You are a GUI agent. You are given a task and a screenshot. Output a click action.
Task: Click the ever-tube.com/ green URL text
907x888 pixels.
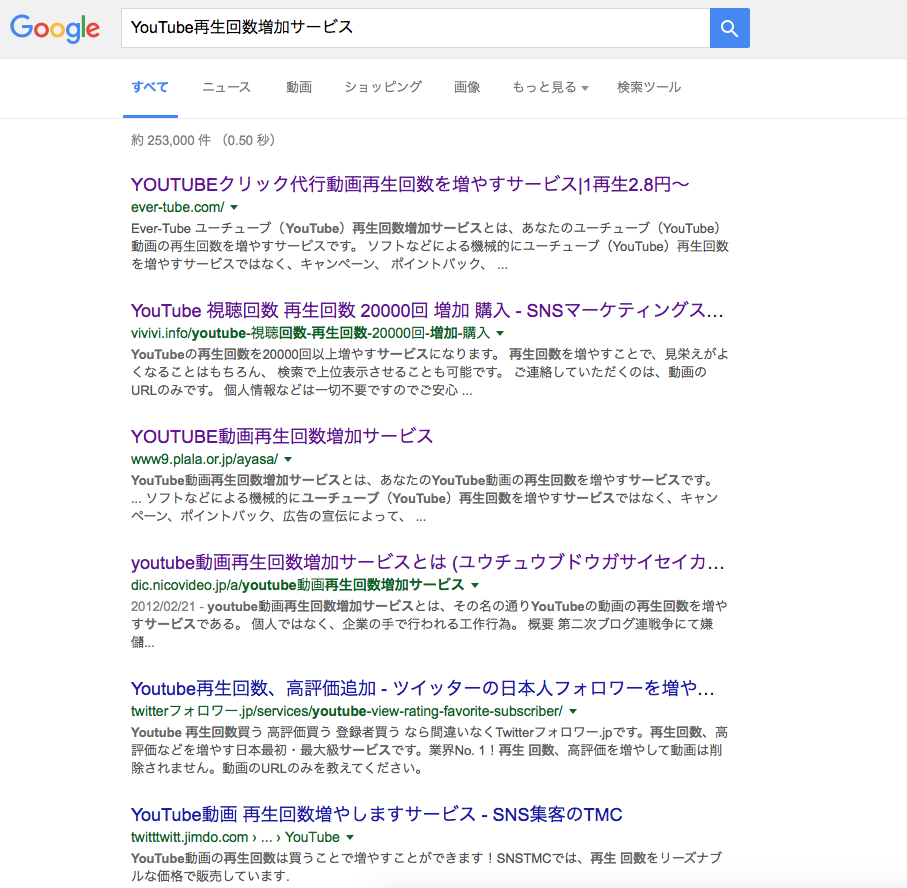point(178,207)
